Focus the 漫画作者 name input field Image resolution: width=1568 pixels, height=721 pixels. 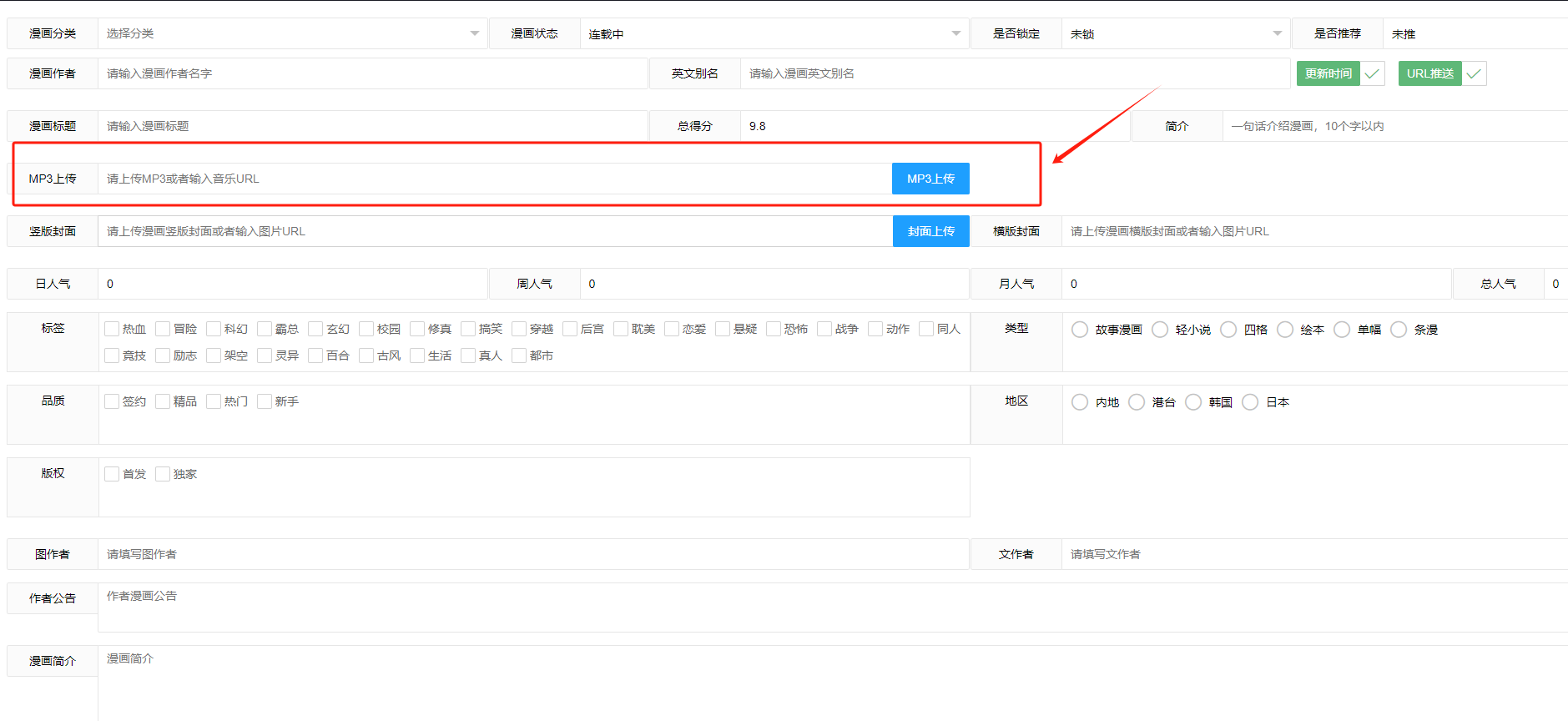coord(372,73)
